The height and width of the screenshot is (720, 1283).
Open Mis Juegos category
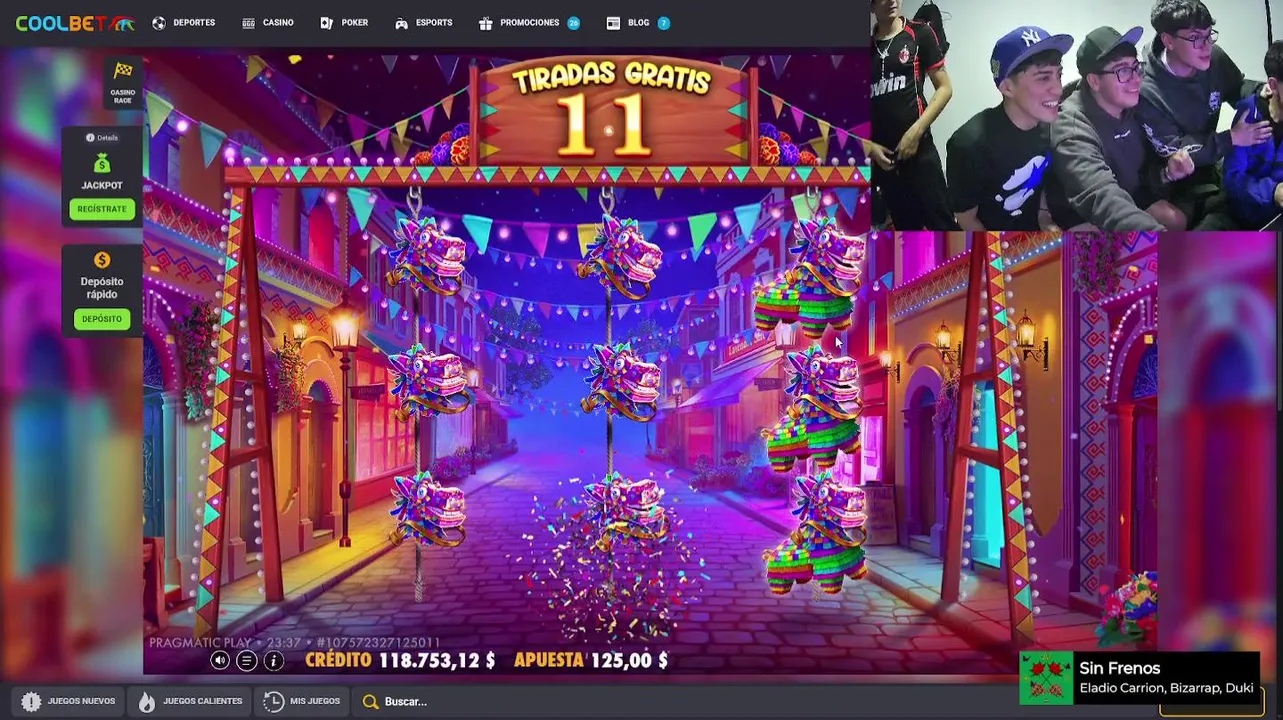[x=302, y=701]
